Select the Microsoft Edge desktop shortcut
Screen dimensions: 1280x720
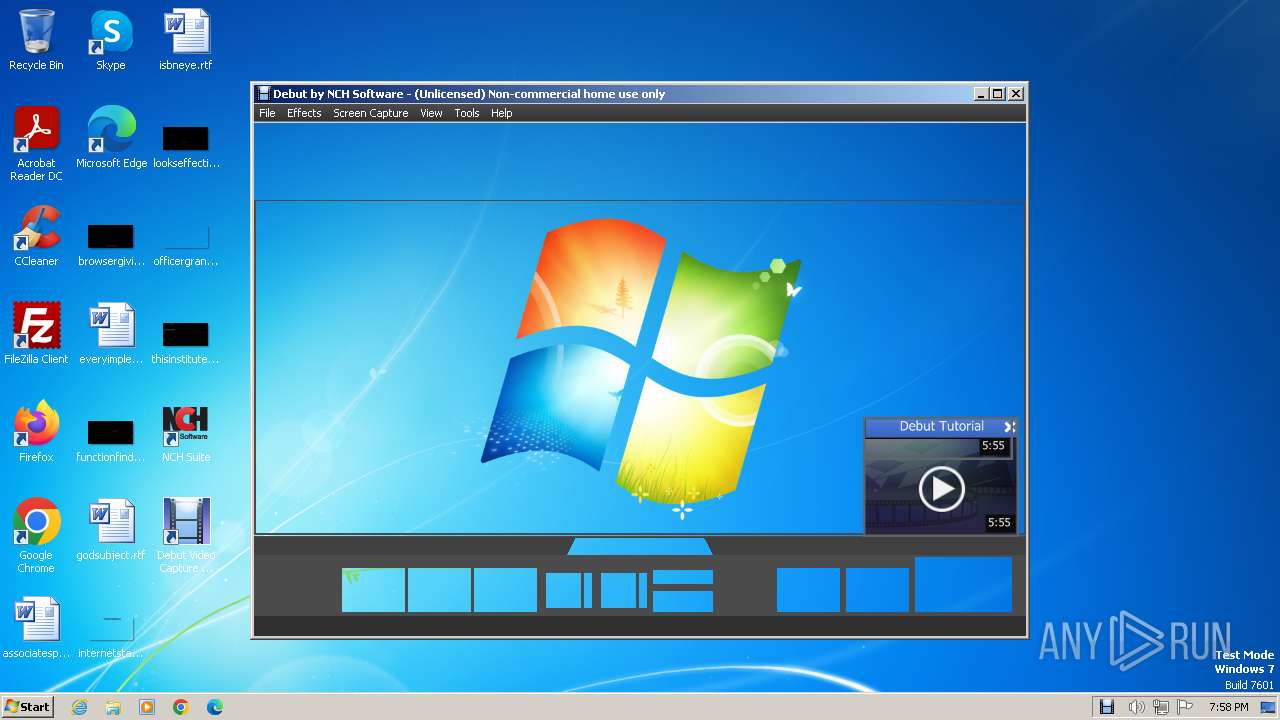pyautogui.click(x=111, y=138)
